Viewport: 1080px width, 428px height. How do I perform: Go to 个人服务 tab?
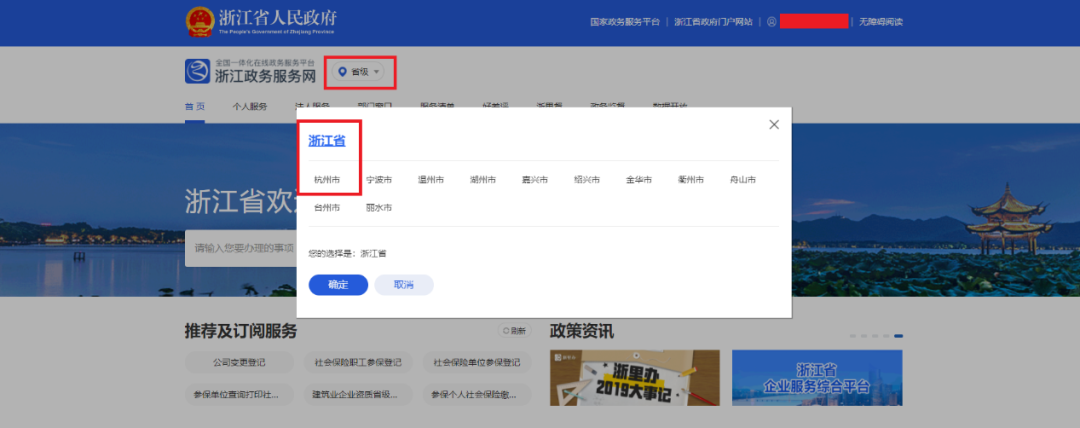[x=249, y=107]
